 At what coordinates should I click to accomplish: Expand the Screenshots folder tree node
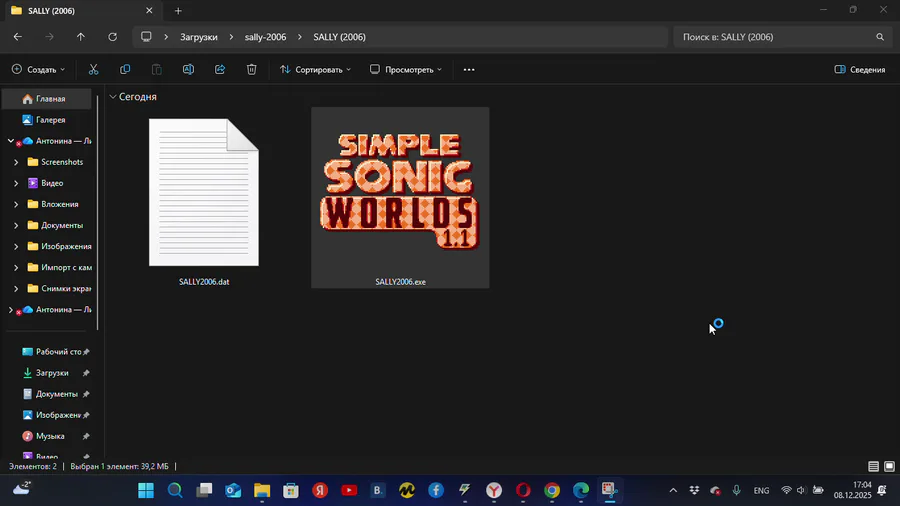tap(16, 162)
